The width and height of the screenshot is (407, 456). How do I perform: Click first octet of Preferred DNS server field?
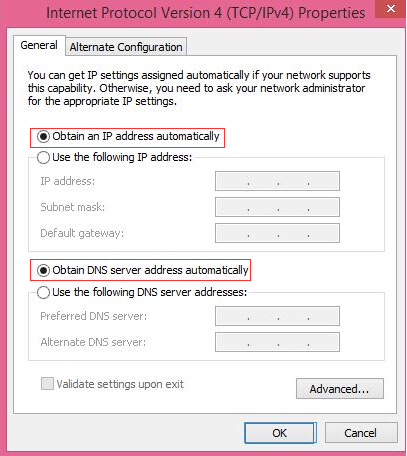(x=232, y=316)
